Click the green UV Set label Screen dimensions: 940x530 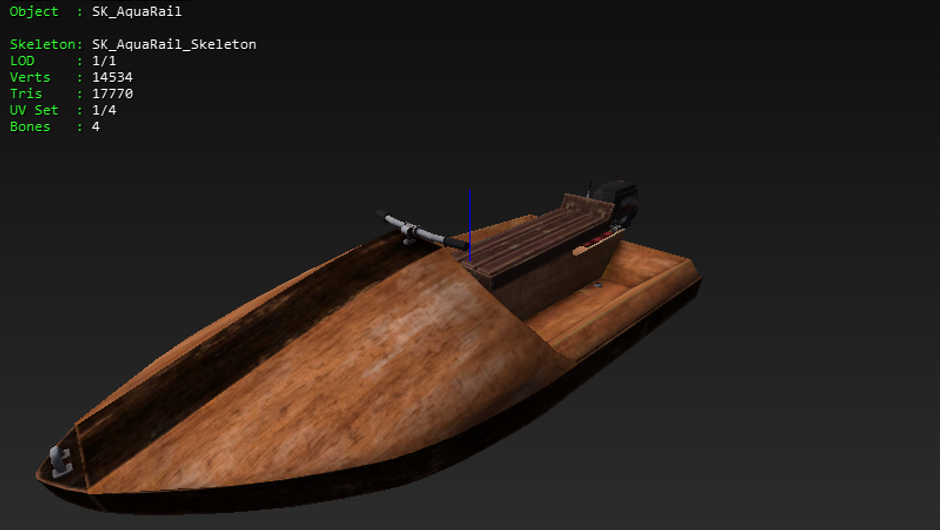click(x=34, y=110)
